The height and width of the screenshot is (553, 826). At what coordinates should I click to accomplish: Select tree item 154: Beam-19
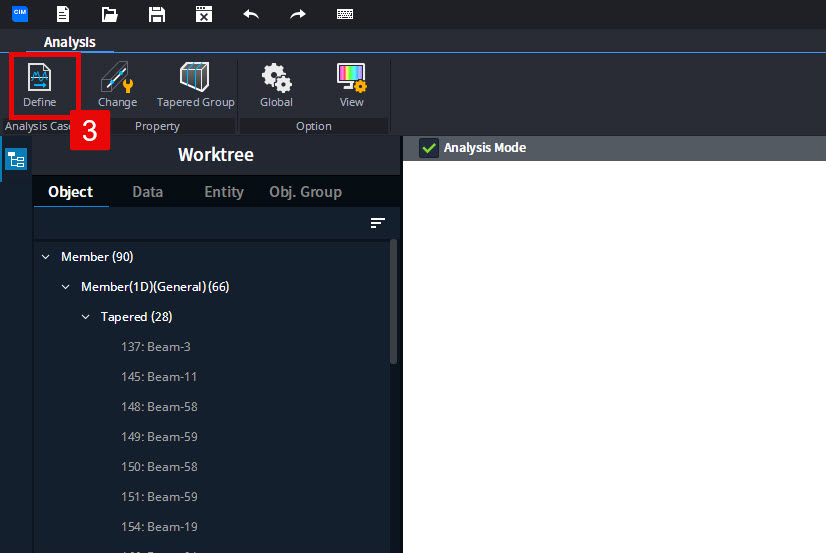pos(160,527)
